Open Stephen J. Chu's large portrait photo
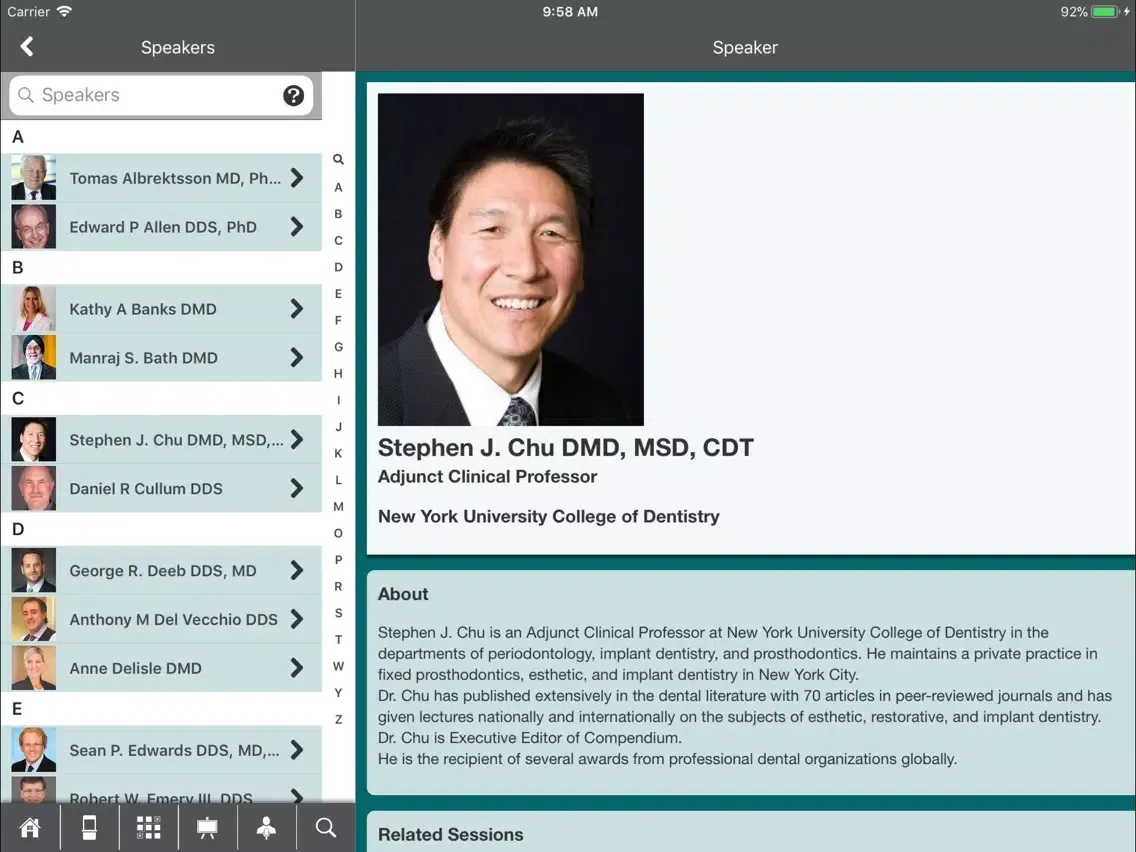This screenshot has height=852, width=1136. point(511,259)
